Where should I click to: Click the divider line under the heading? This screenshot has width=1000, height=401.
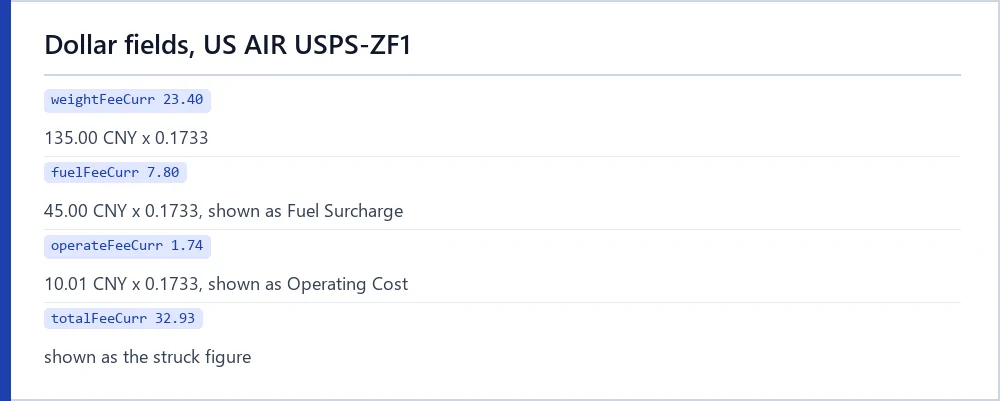[x=502, y=75]
